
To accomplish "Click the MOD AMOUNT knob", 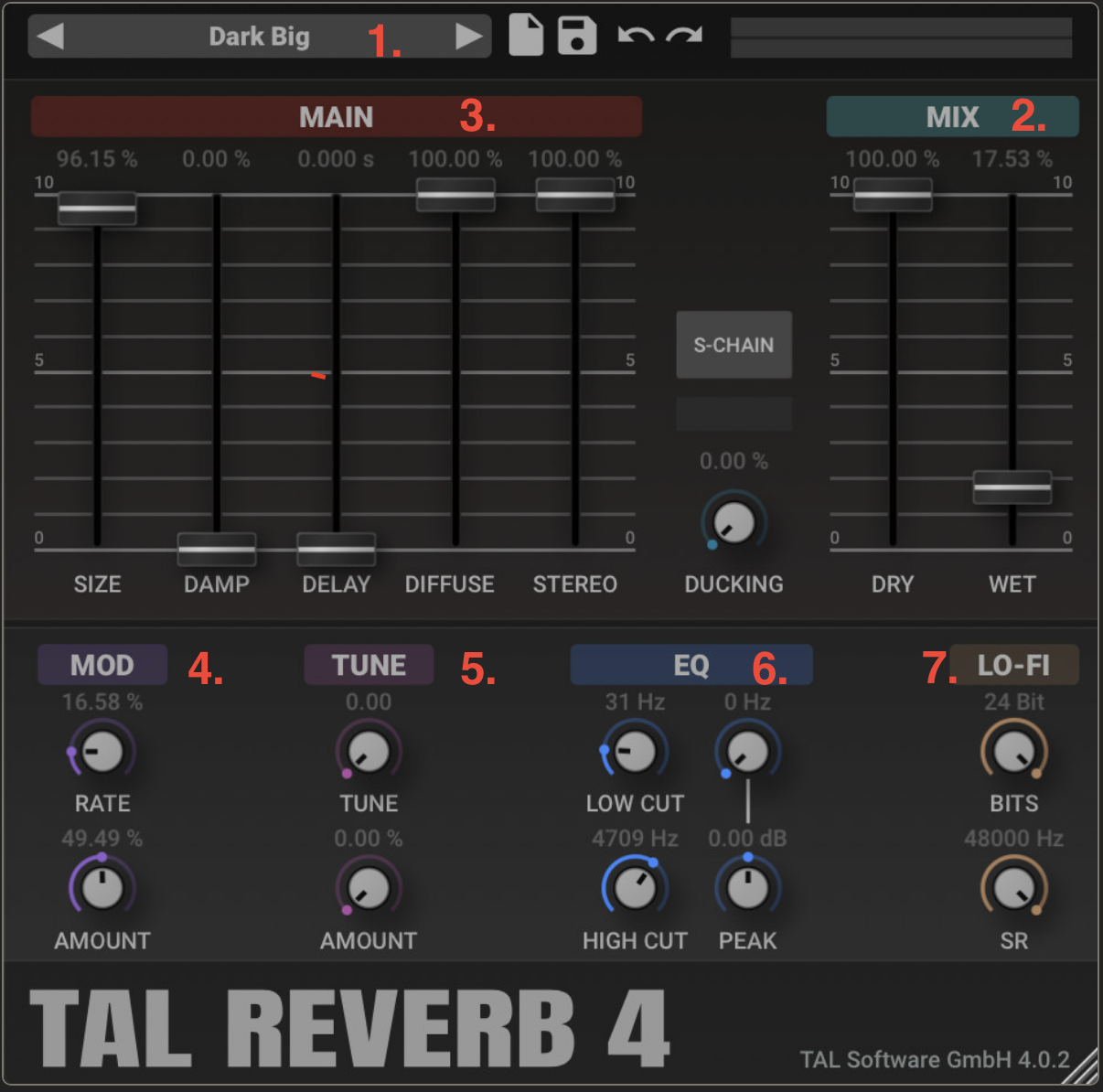I will click(x=102, y=888).
